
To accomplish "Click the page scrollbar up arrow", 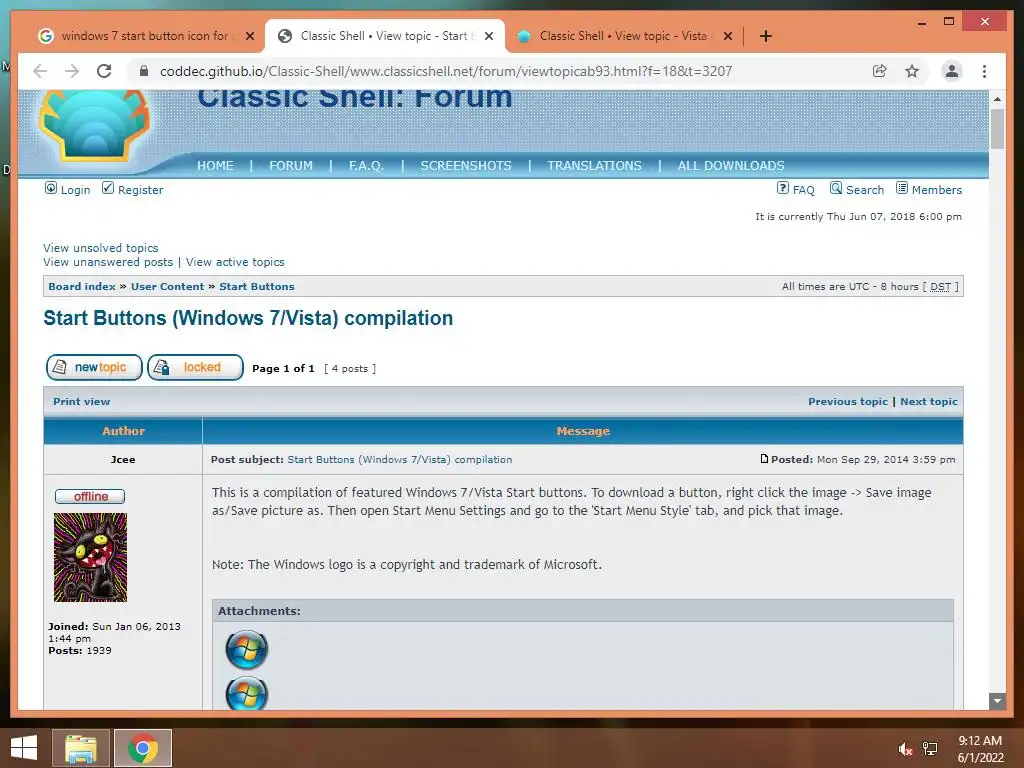I will pyautogui.click(x=997, y=99).
